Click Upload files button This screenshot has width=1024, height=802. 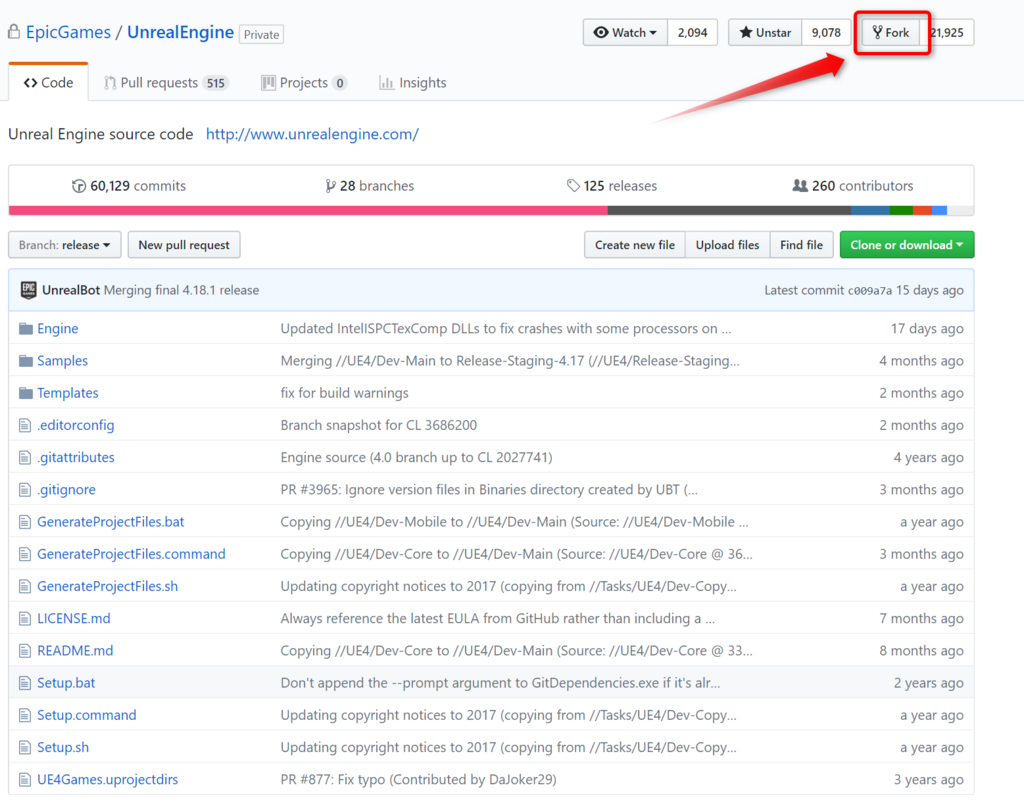(x=728, y=245)
